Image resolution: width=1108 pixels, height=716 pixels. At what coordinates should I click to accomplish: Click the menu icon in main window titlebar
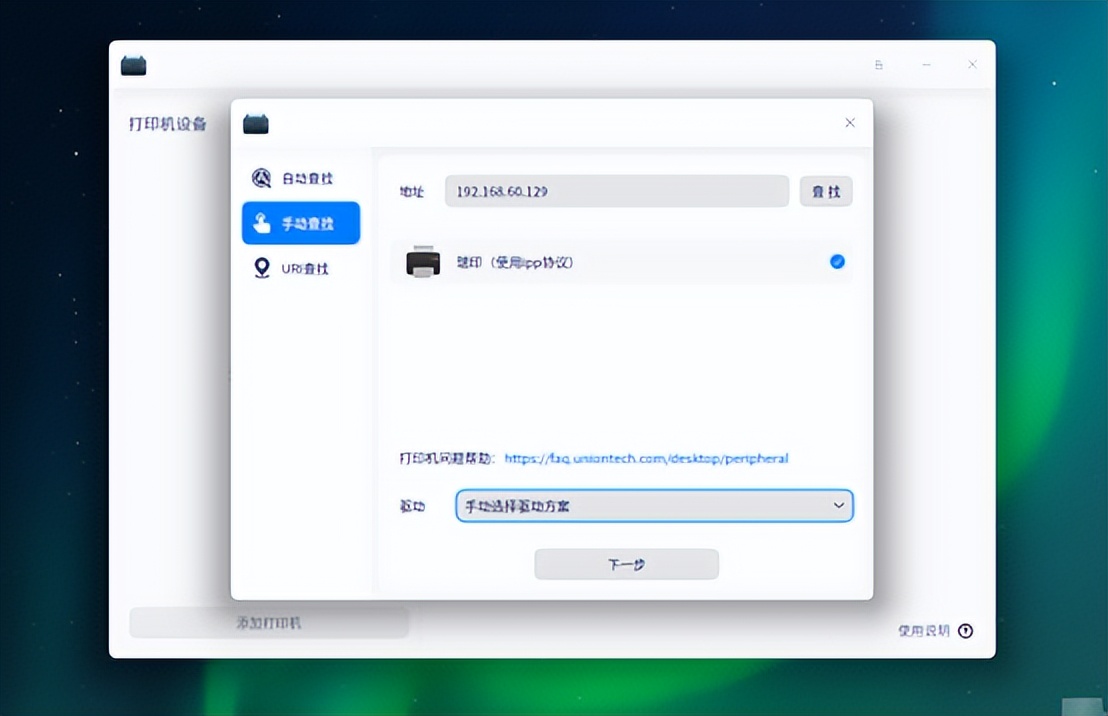click(878, 64)
